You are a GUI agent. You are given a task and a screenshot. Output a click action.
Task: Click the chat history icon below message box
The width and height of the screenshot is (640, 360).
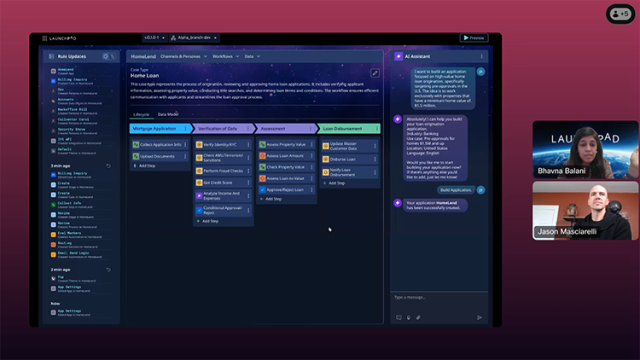click(x=399, y=317)
